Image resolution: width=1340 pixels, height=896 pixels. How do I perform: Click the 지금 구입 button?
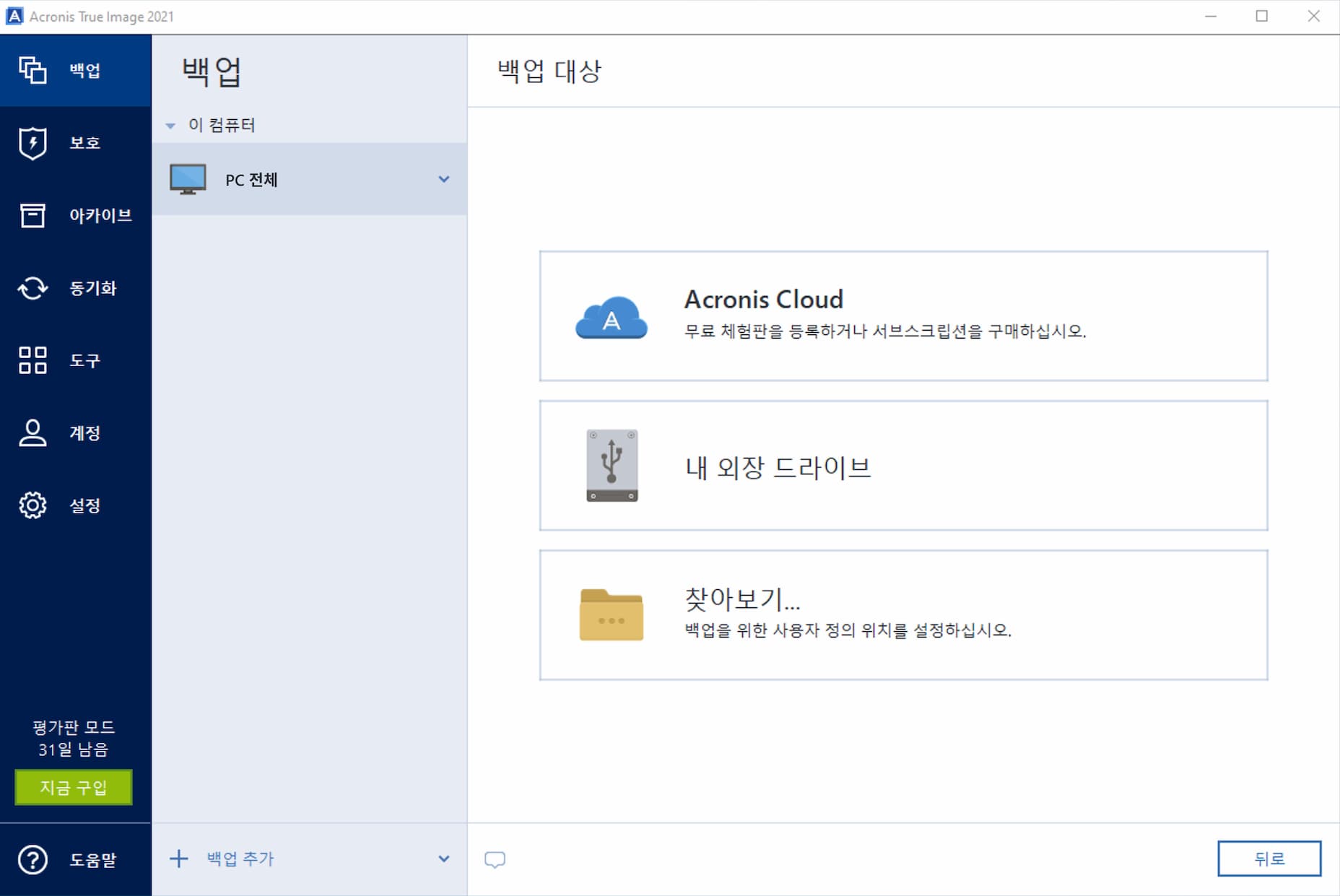74,787
